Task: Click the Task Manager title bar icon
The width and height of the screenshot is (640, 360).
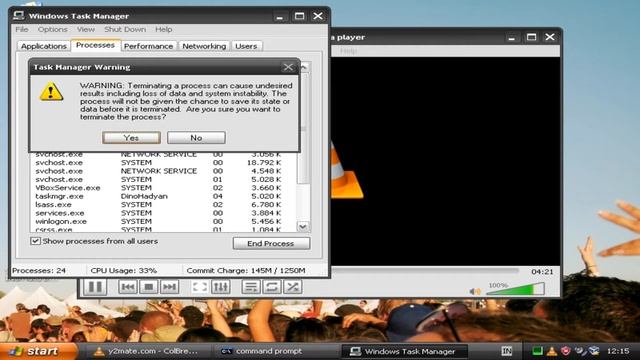Action: click(18, 16)
